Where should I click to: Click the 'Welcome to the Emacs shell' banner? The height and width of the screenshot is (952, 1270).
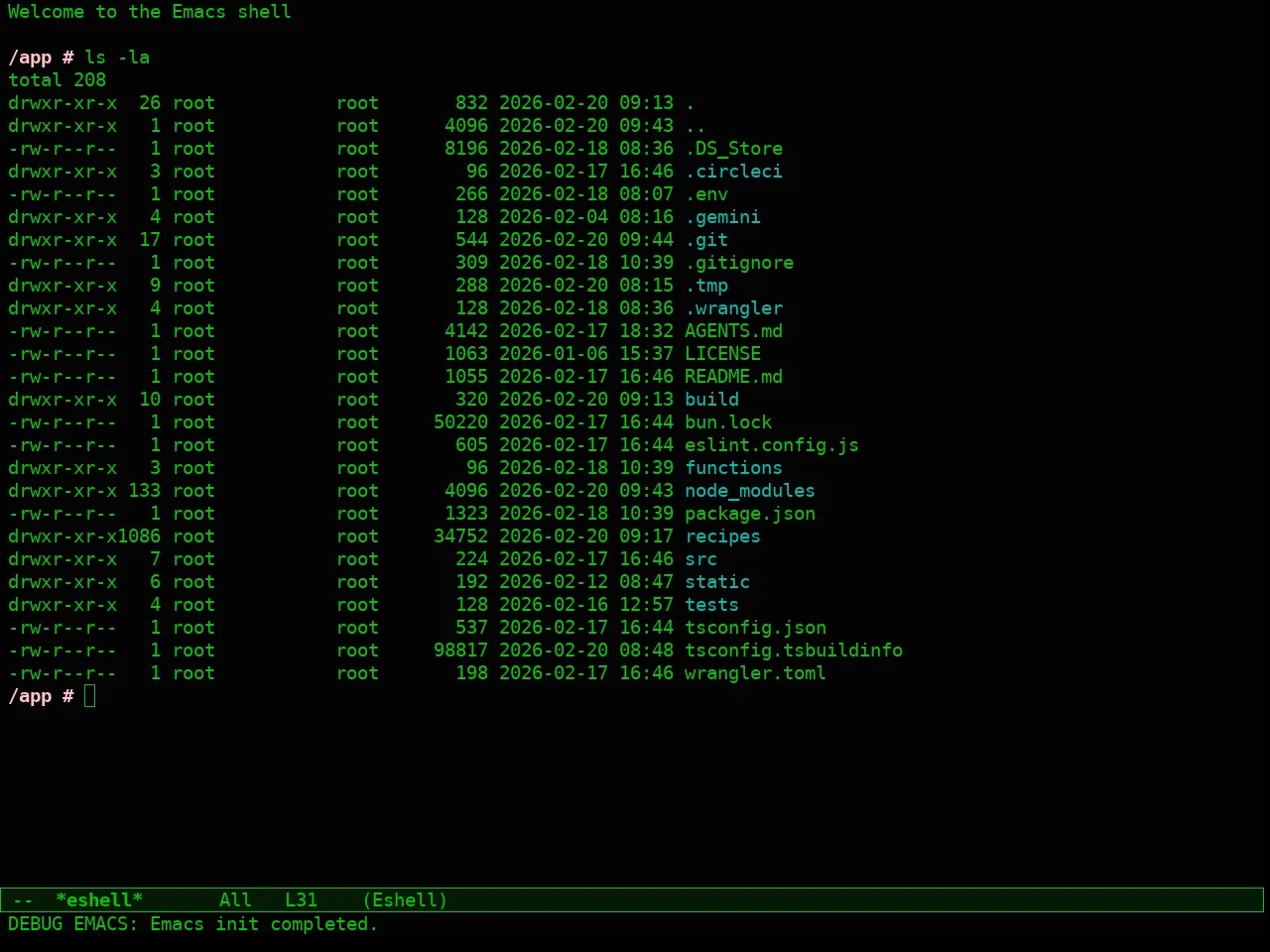[150, 12]
